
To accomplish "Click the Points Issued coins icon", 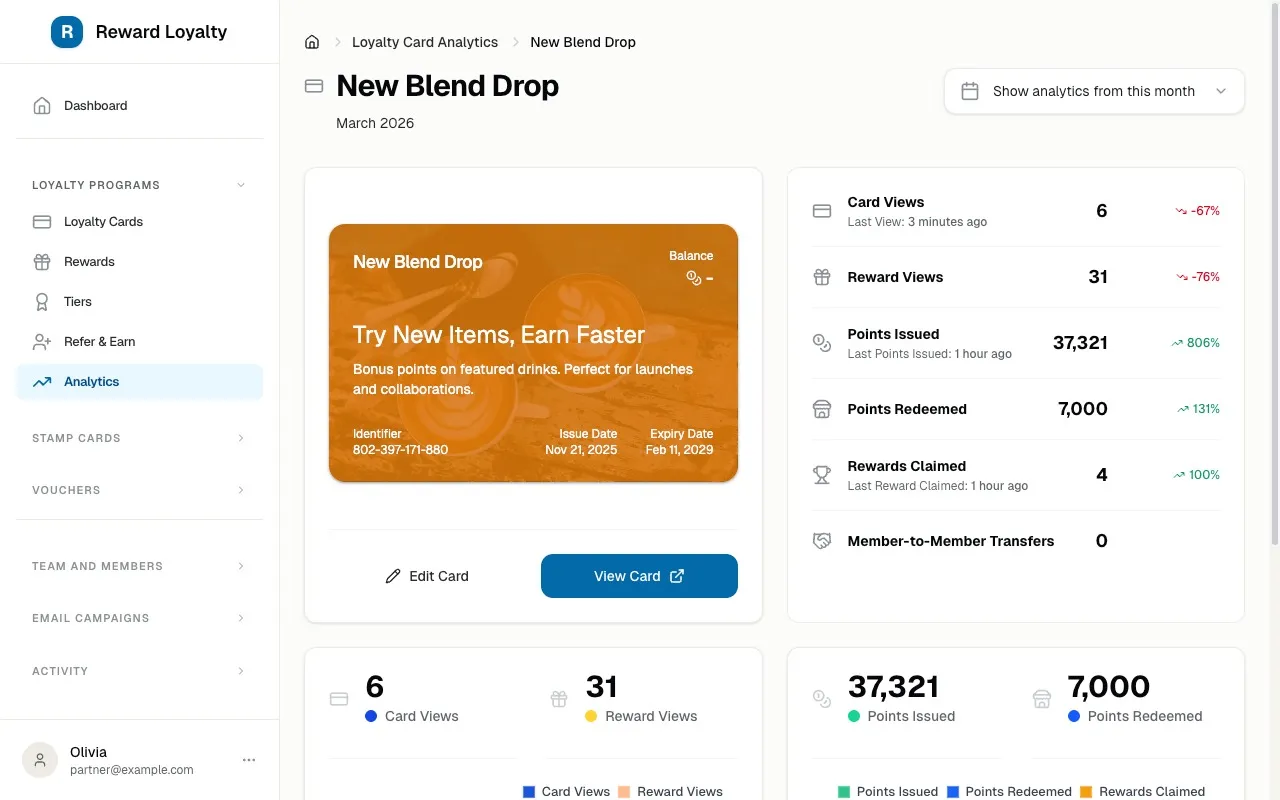I will 821,343.
